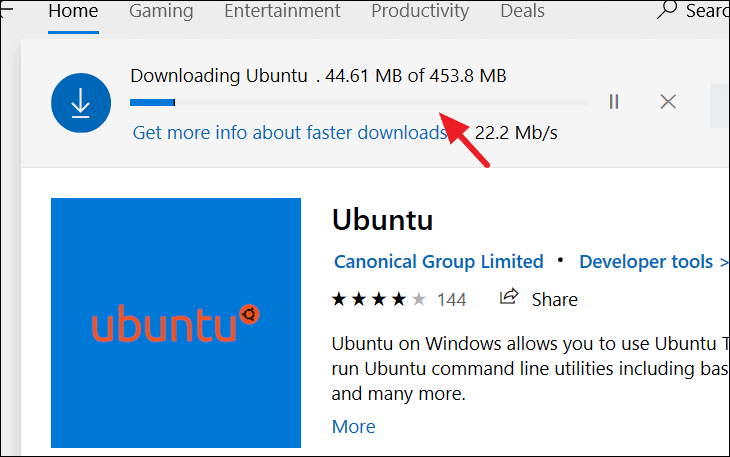Image resolution: width=730 pixels, height=457 pixels.
Task: Open Get more info about faster downloads
Action: pos(290,133)
